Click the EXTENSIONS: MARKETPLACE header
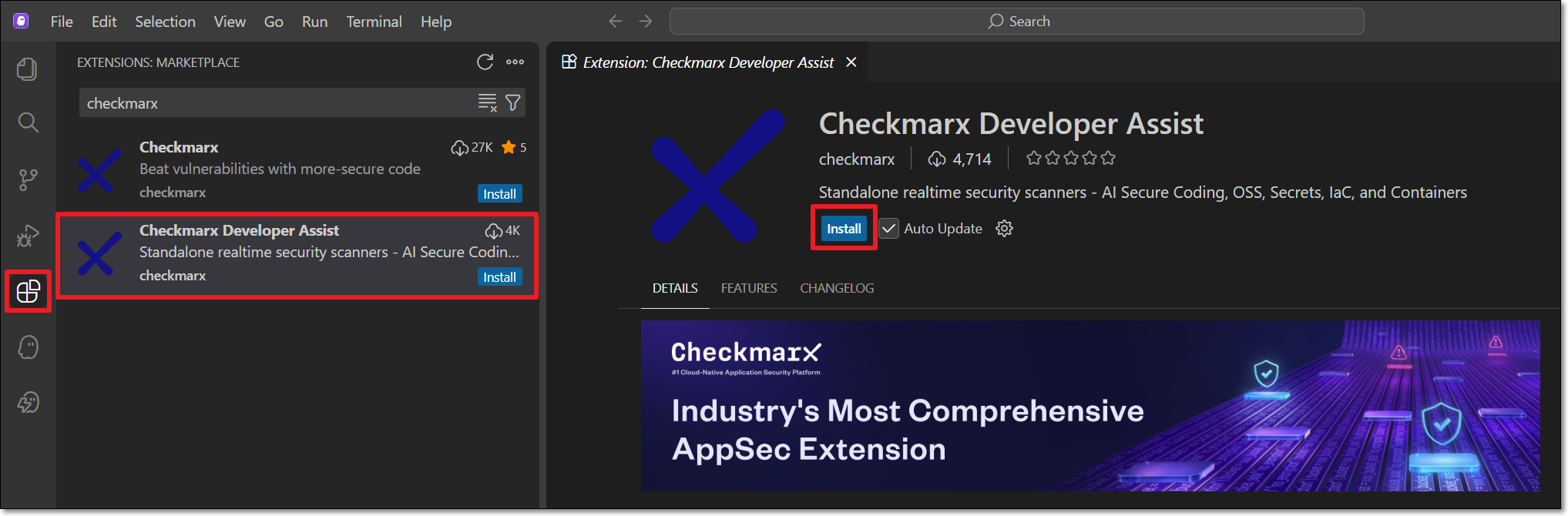This screenshot has height=516, width=1568. [x=158, y=62]
